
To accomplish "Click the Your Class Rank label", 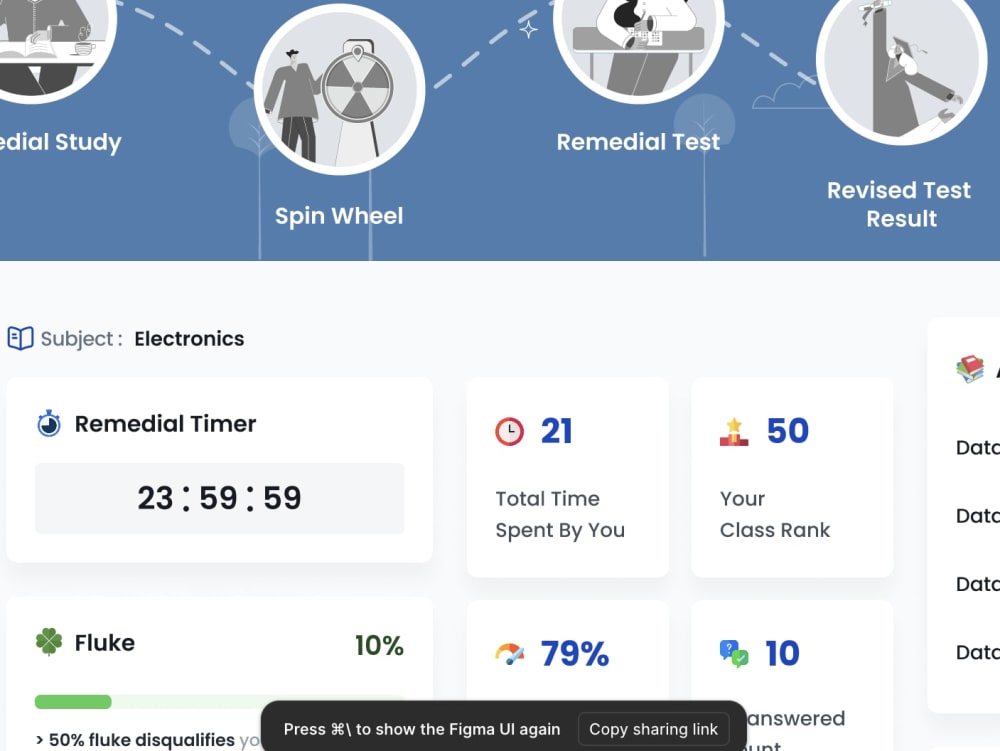I will click(x=775, y=514).
